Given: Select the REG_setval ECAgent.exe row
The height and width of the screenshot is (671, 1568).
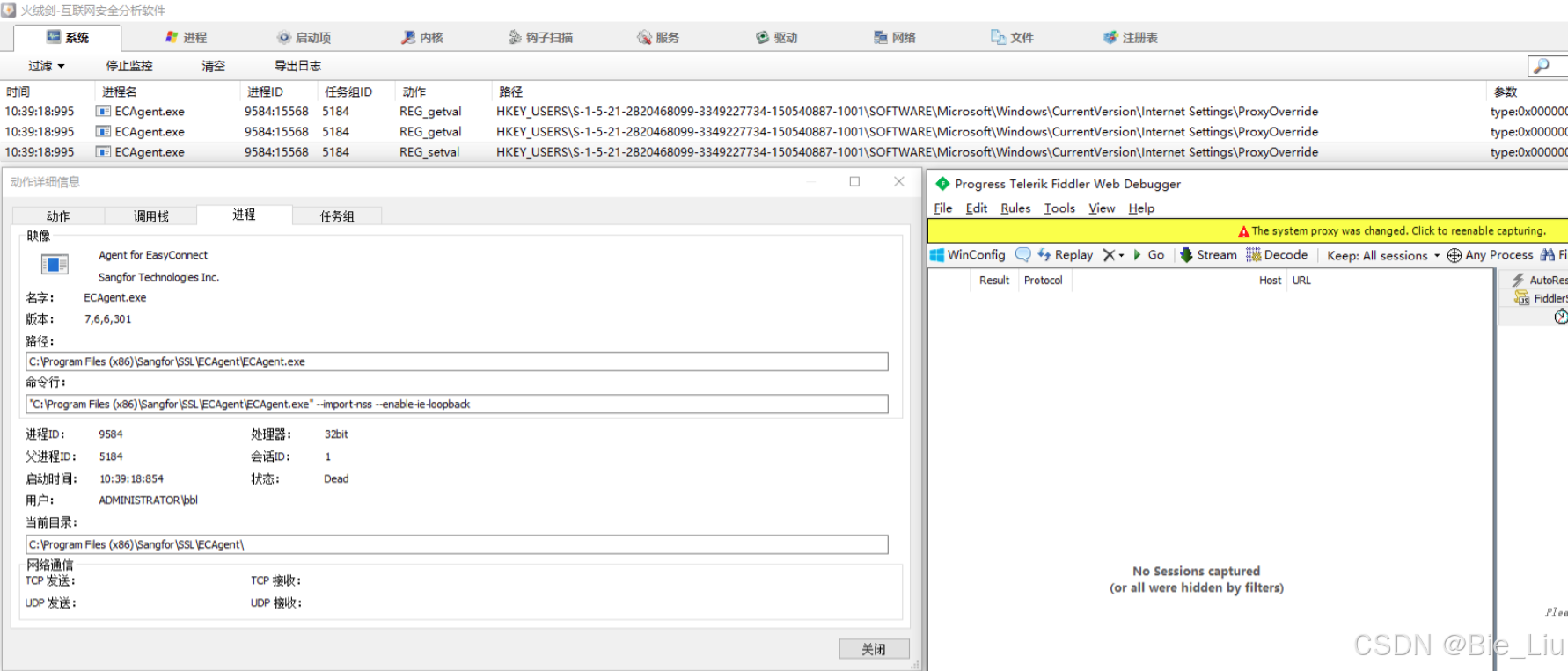Looking at the screenshot, I should pos(784,152).
